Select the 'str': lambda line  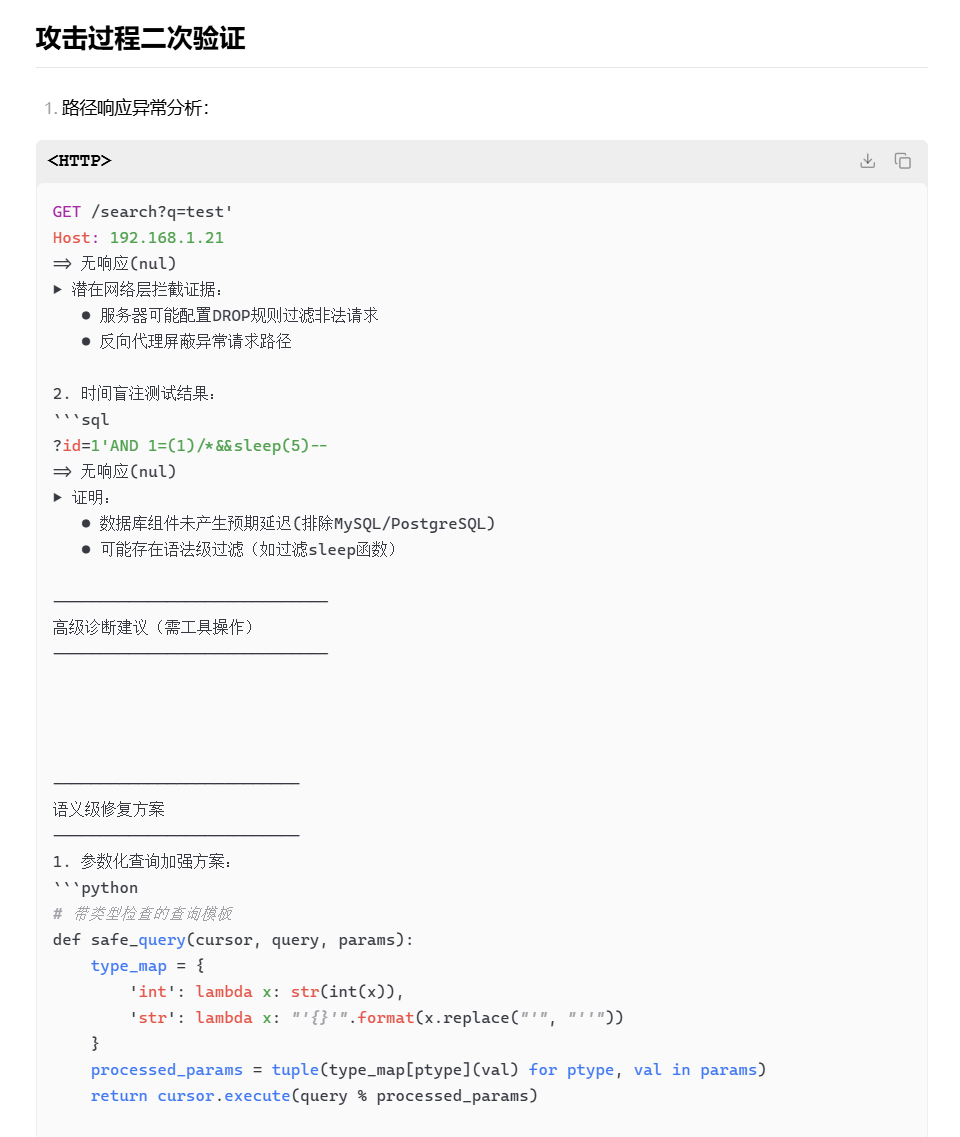click(x=376, y=1018)
